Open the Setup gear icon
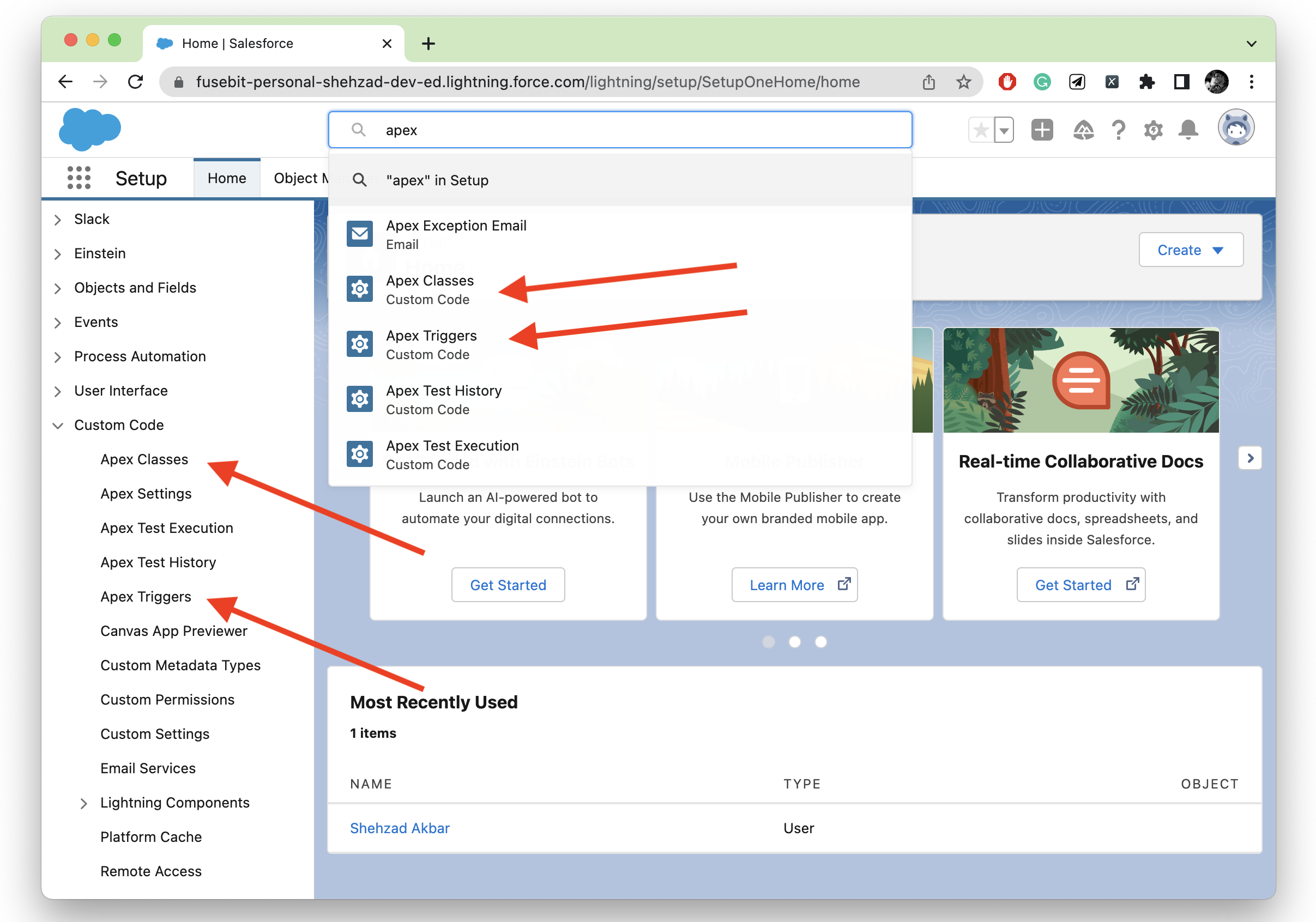1316x922 pixels. (x=1153, y=130)
